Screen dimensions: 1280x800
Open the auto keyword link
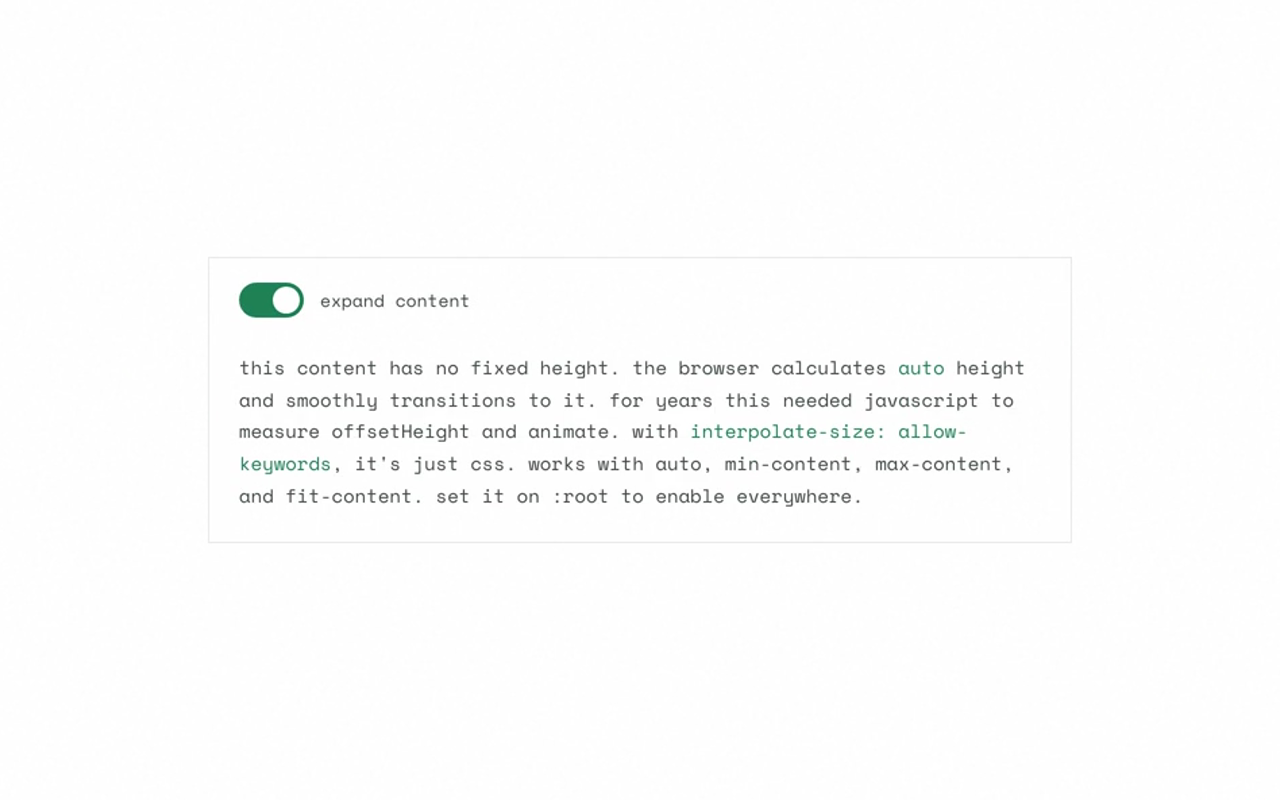[x=921, y=368]
